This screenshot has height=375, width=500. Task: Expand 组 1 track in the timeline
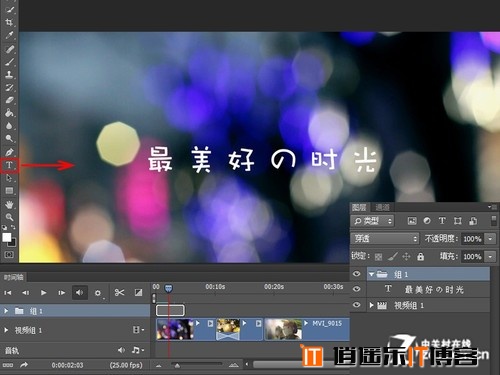(6, 311)
